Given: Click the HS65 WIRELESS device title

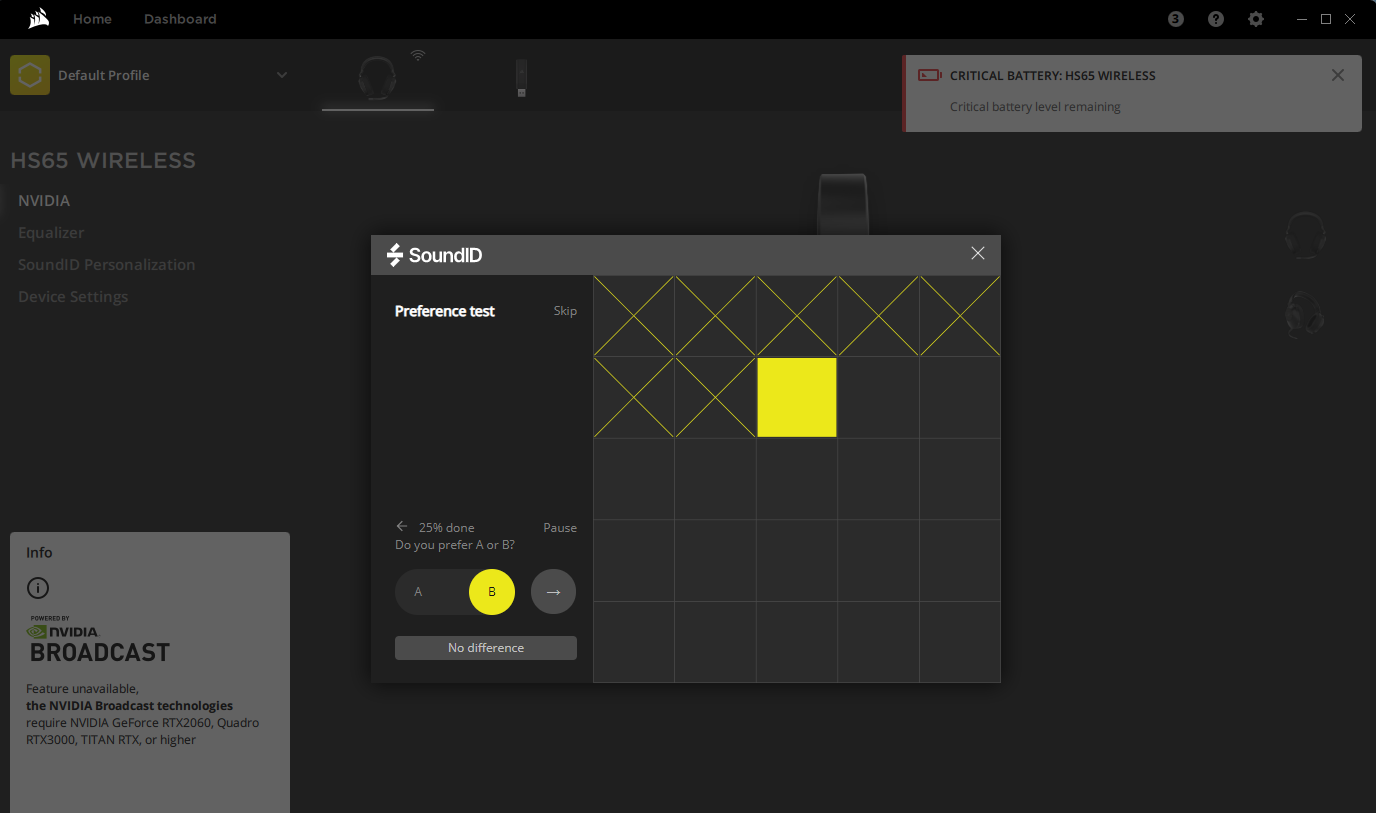Looking at the screenshot, I should tap(103, 161).
